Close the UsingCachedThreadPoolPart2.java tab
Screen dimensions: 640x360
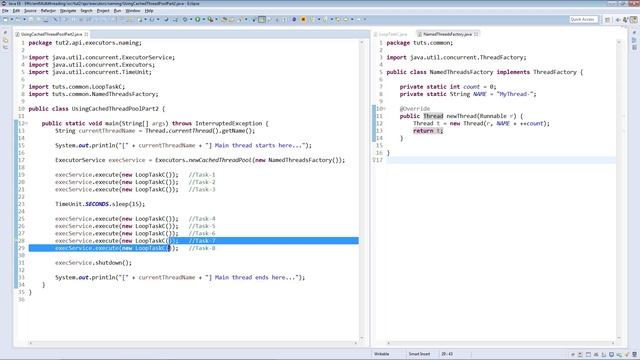[x=87, y=34]
